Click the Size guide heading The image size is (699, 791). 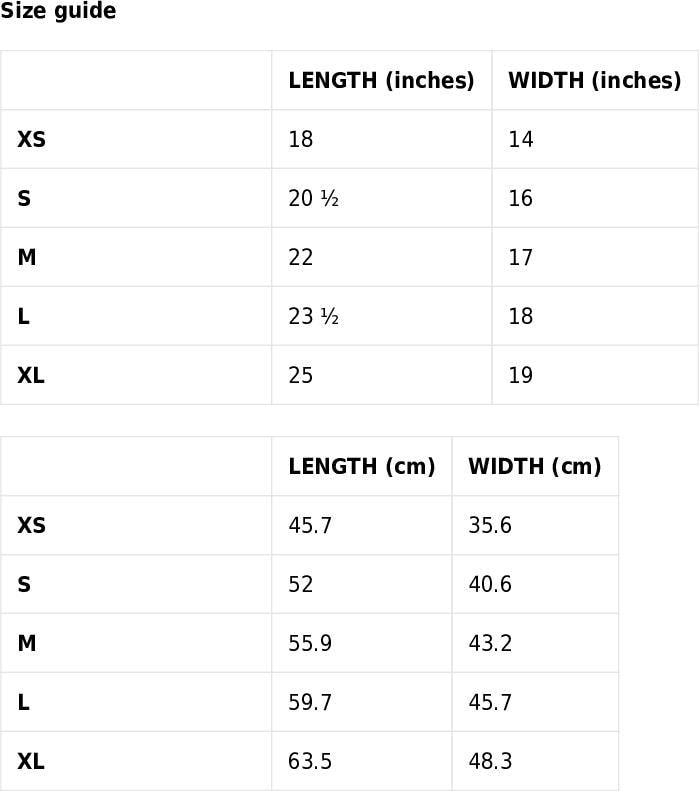[58, 12]
